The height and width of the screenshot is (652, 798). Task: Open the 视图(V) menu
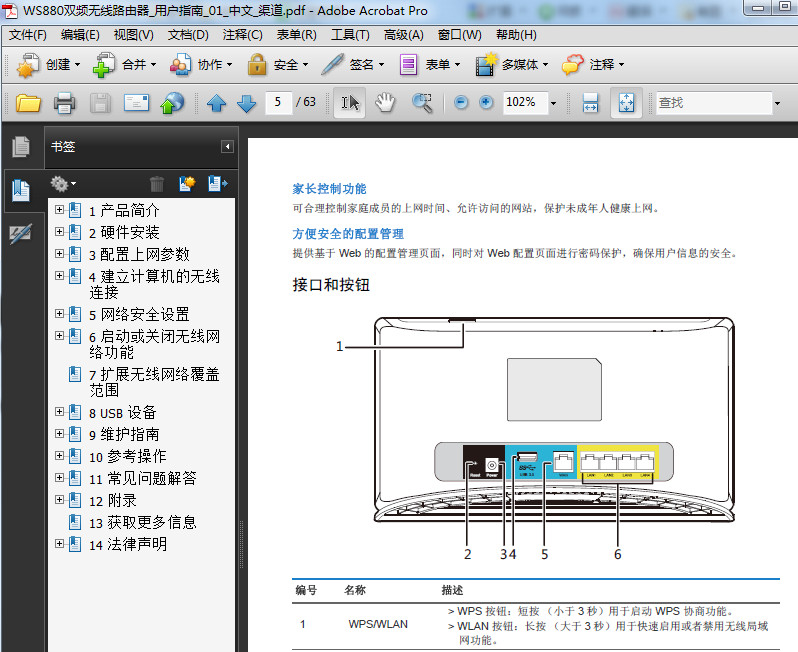point(134,35)
